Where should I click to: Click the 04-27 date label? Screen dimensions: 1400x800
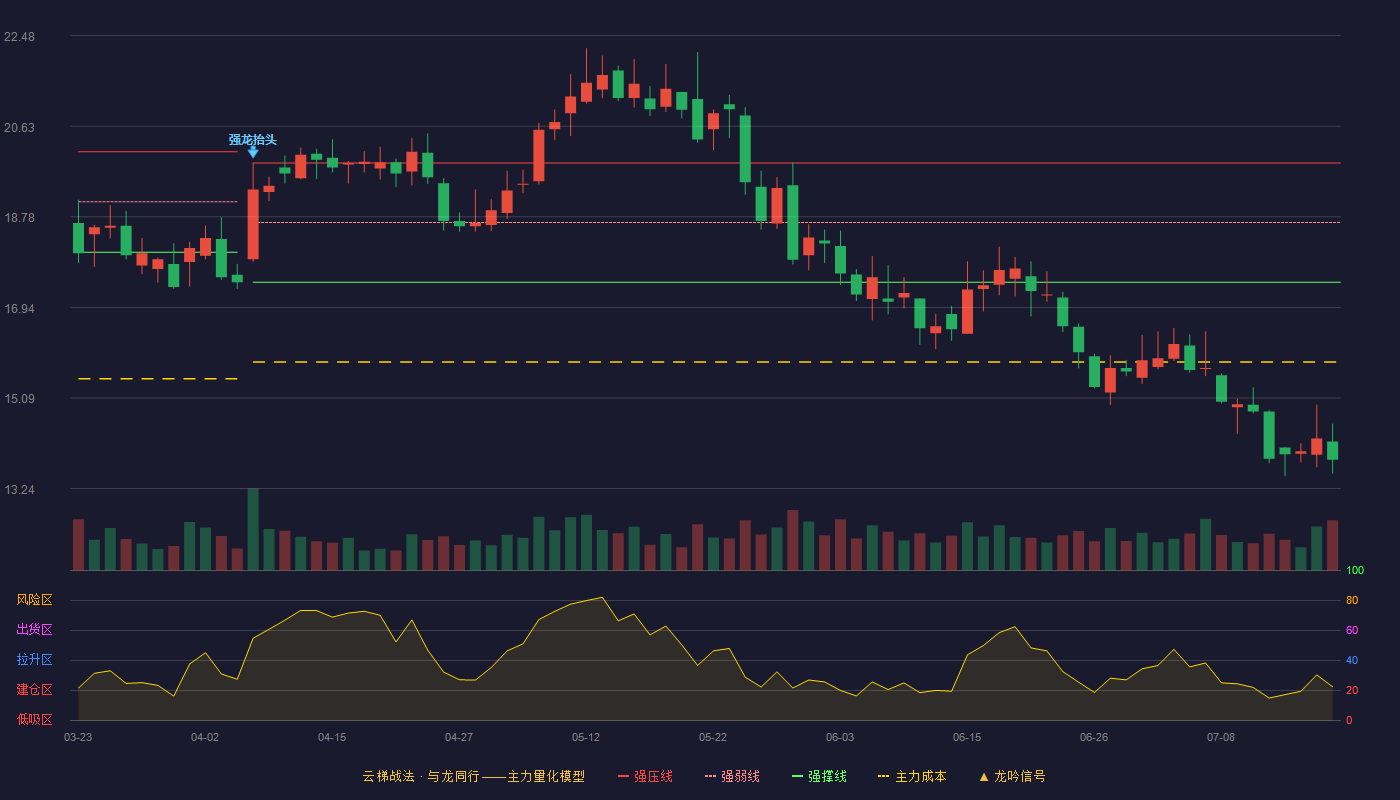pyautogui.click(x=459, y=737)
